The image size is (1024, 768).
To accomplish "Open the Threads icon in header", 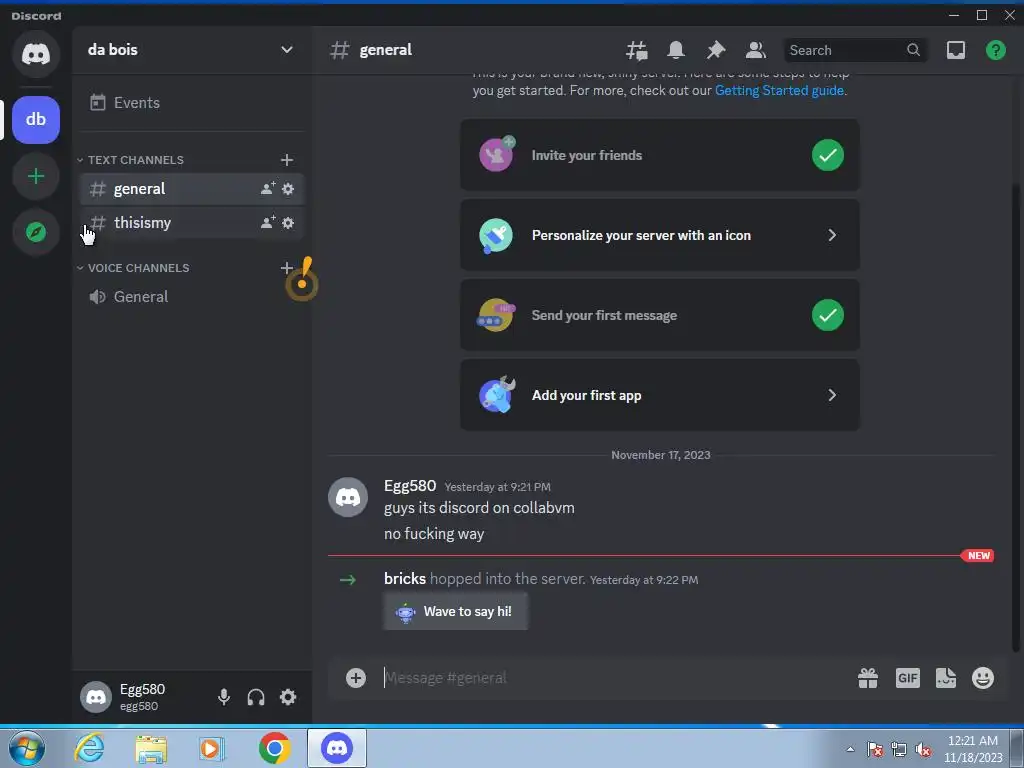I will pyautogui.click(x=637, y=50).
